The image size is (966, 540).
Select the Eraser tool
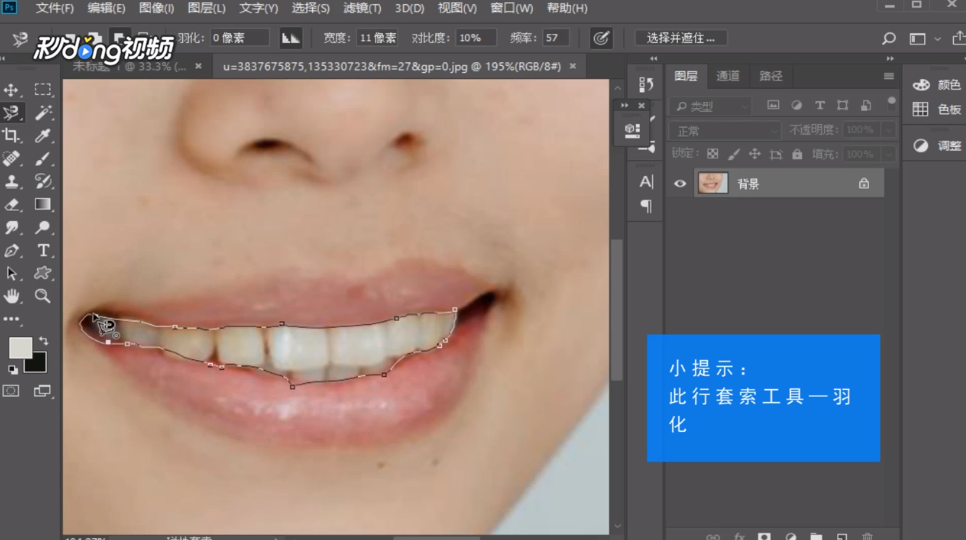(11, 204)
